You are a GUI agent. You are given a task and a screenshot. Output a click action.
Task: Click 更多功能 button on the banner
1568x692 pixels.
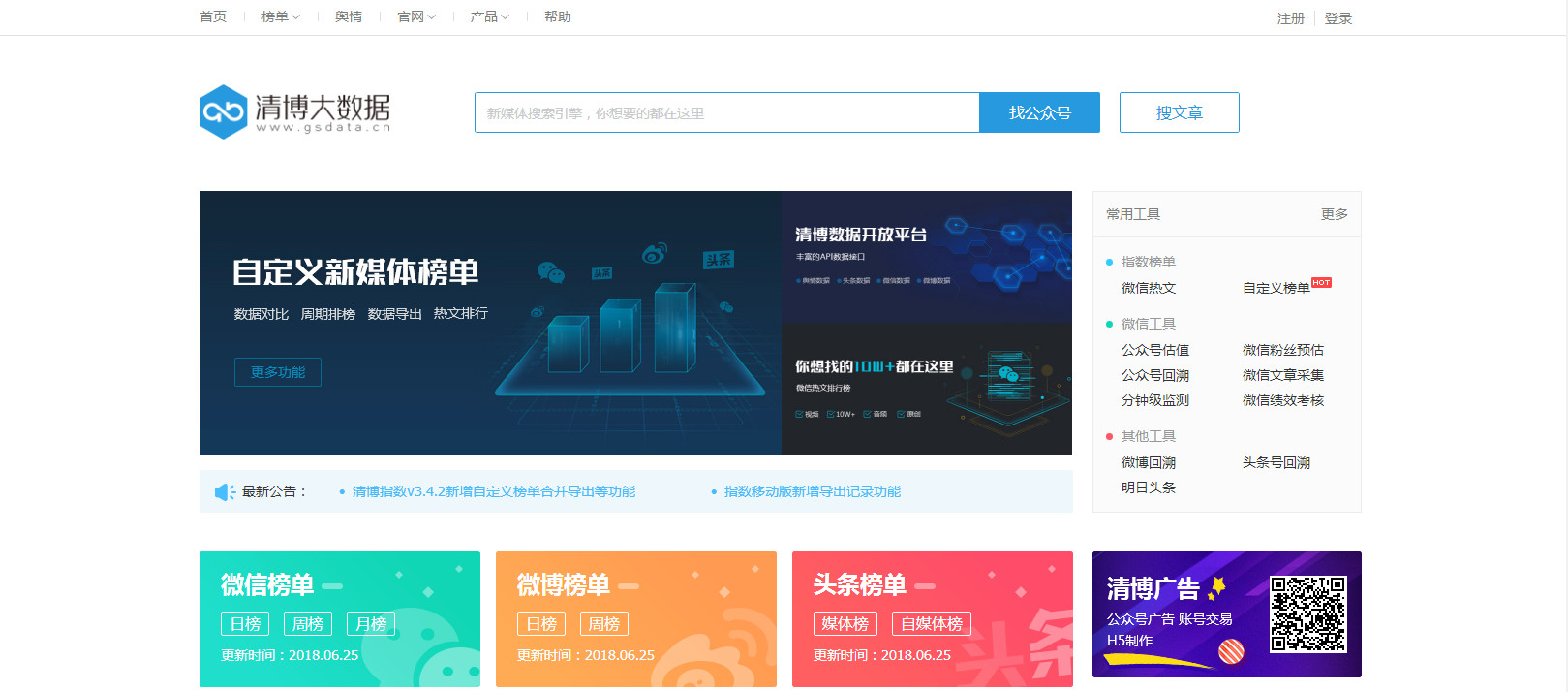(x=278, y=372)
